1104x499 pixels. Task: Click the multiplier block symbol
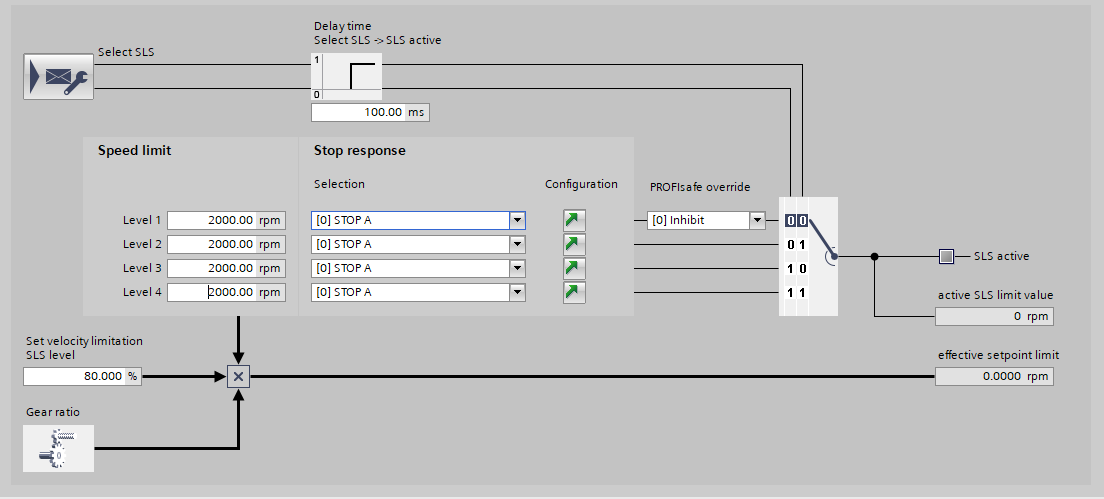click(238, 377)
